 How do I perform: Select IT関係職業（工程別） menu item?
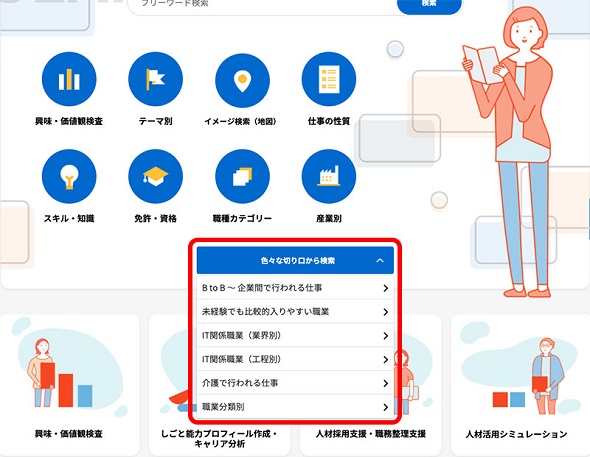295,359
